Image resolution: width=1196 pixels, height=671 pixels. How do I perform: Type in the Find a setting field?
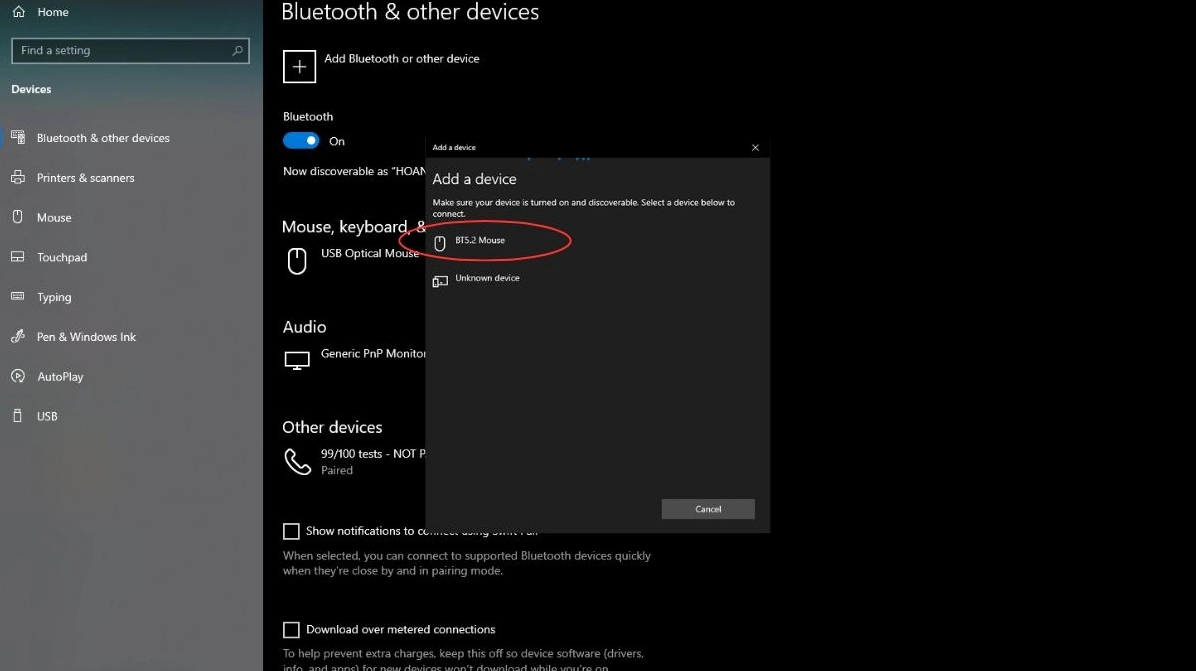pos(120,50)
